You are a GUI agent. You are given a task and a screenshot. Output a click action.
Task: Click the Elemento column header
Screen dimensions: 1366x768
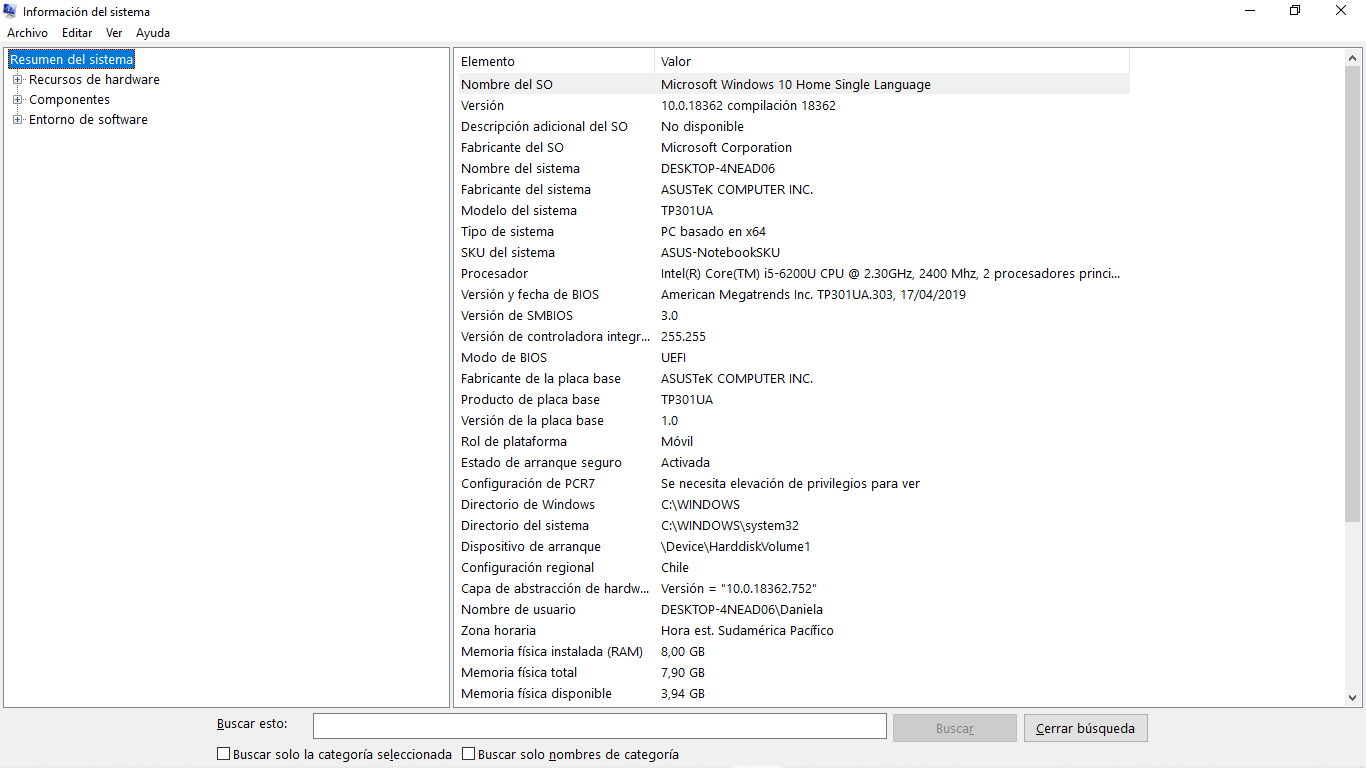555,62
